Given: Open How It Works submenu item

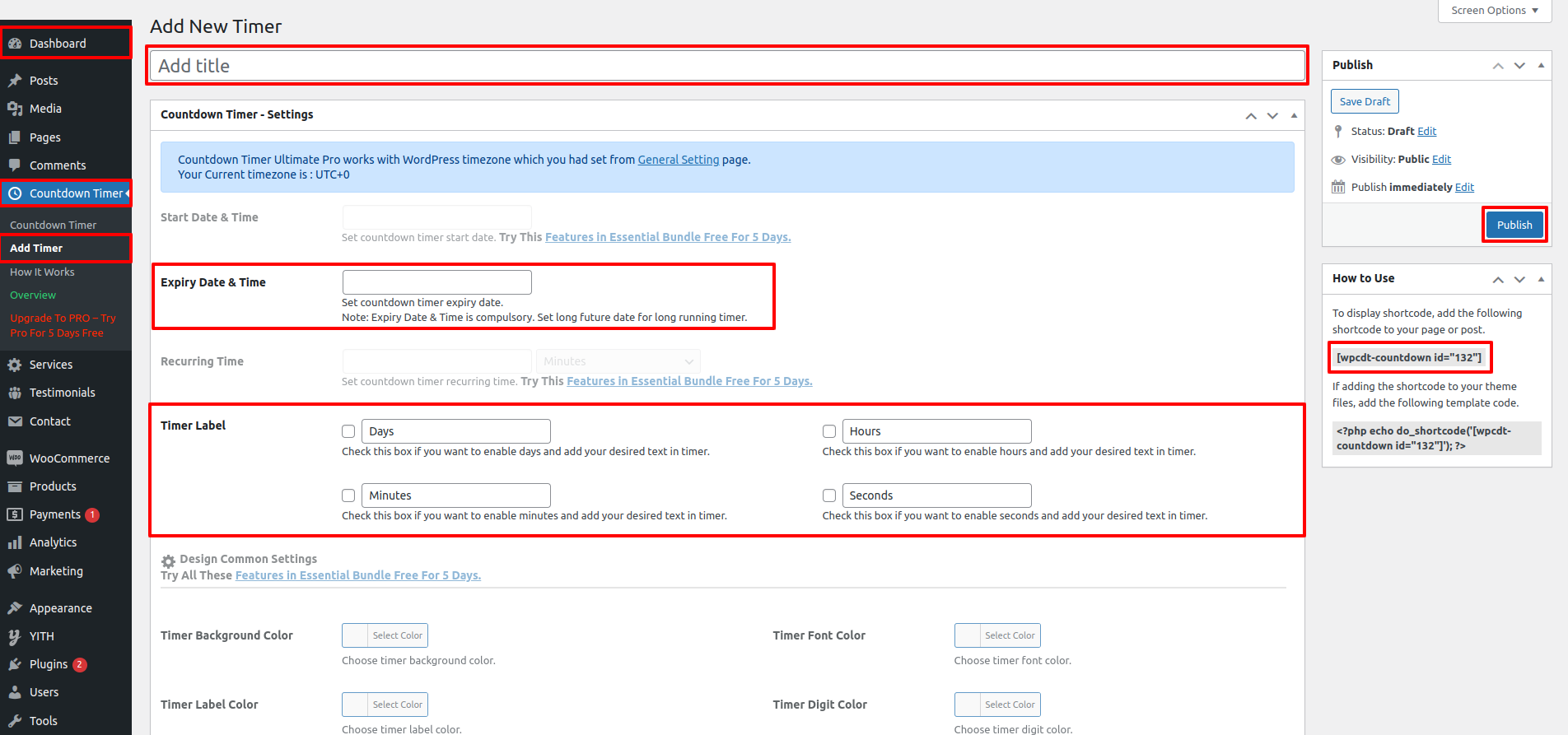Looking at the screenshot, I should (42, 272).
